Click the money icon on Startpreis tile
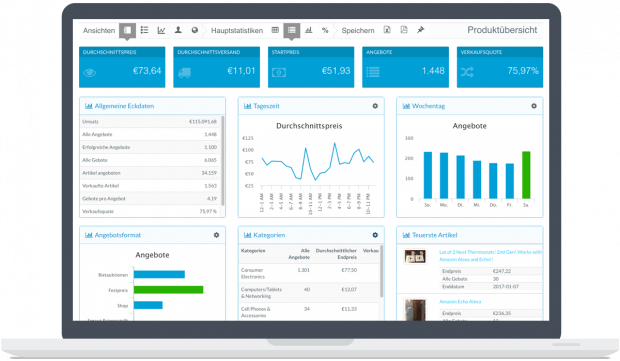Viewport: 620px width, 361px height. click(279, 73)
